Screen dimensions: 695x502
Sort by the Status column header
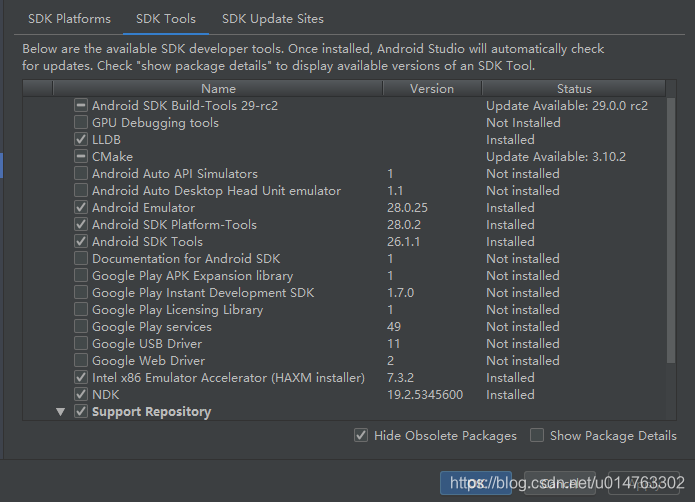click(574, 89)
